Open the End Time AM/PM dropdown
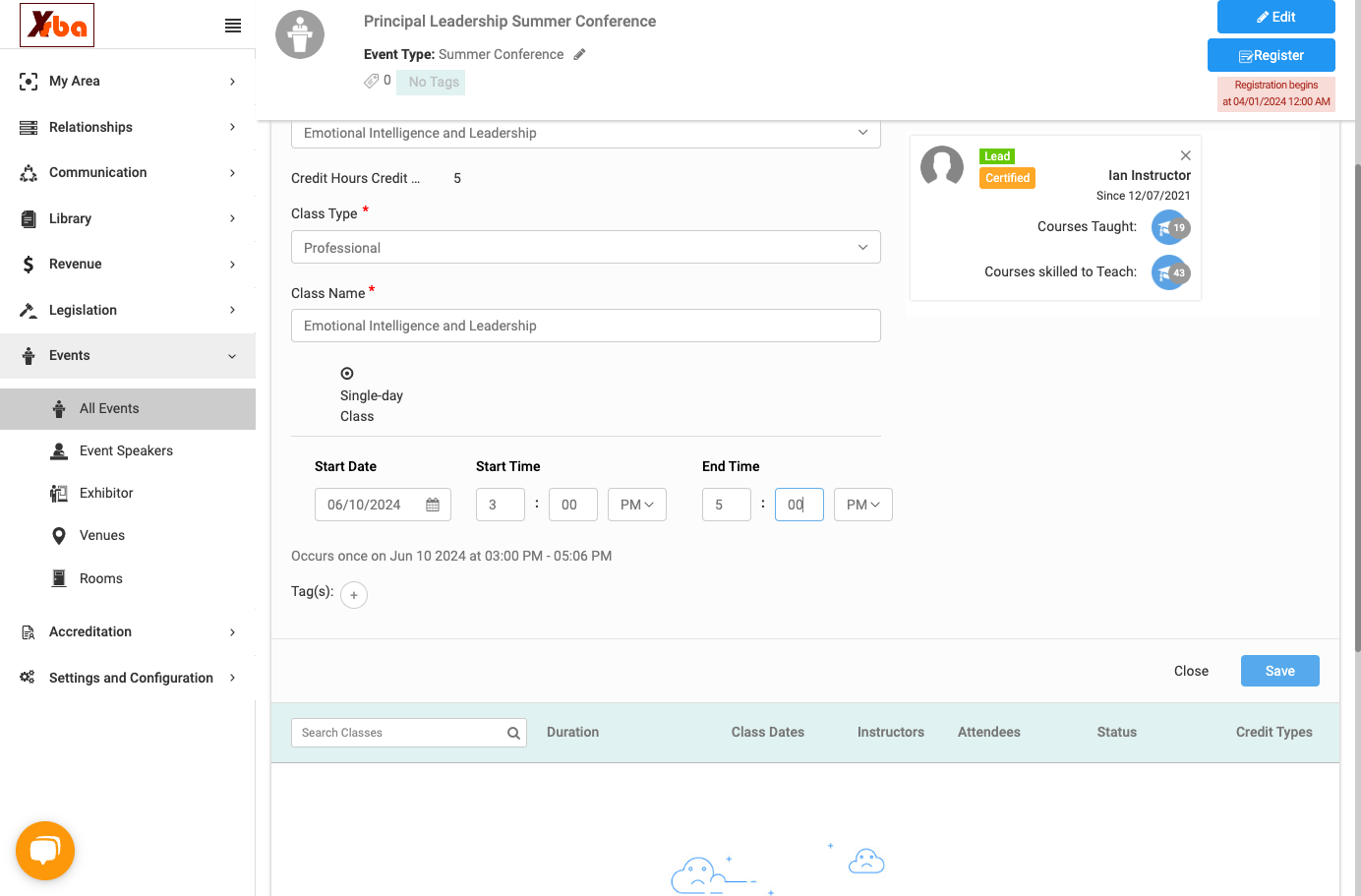Screen dimensions: 1361x896 click(x=863, y=505)
